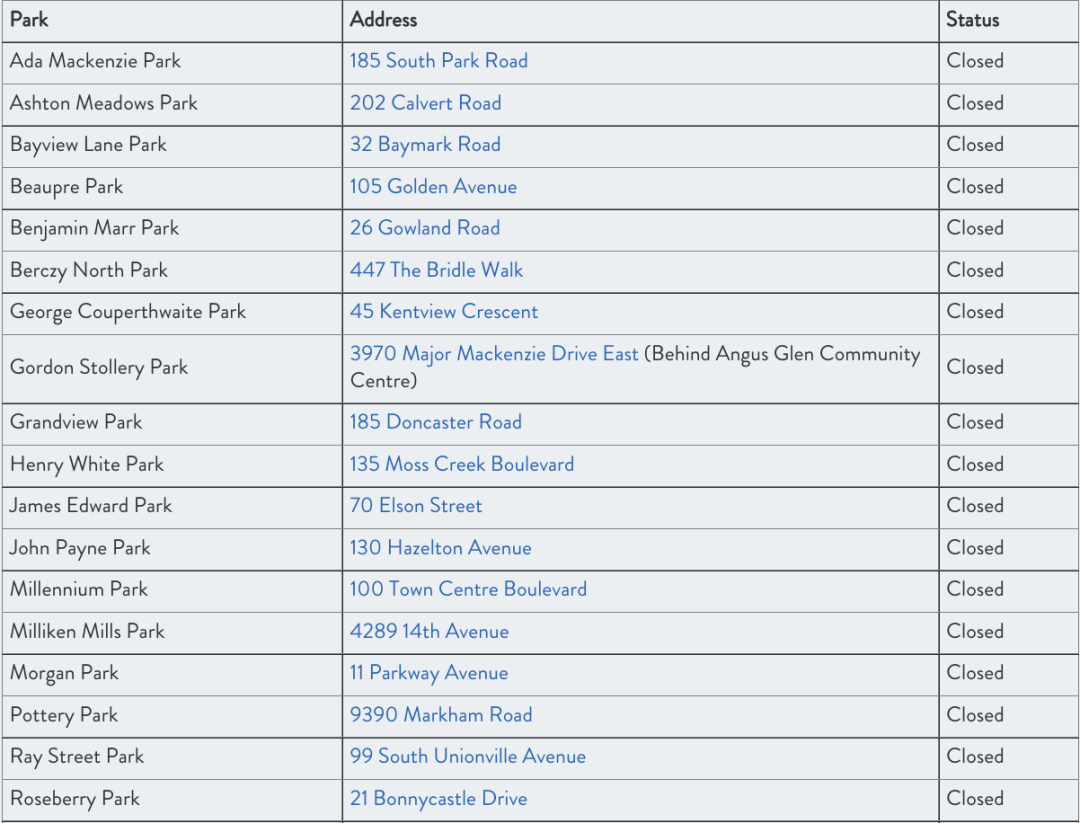Select the 9390 Markham Road link
The height and width of the screenshot is (823, 1080).
(440, 715)
